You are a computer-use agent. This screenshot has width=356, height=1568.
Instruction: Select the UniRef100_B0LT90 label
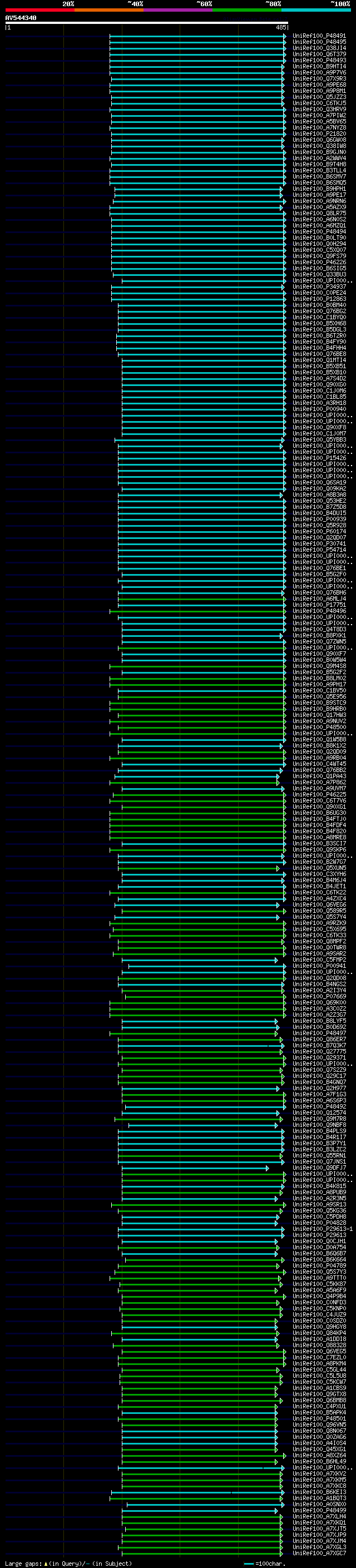(x=319, y=238)
